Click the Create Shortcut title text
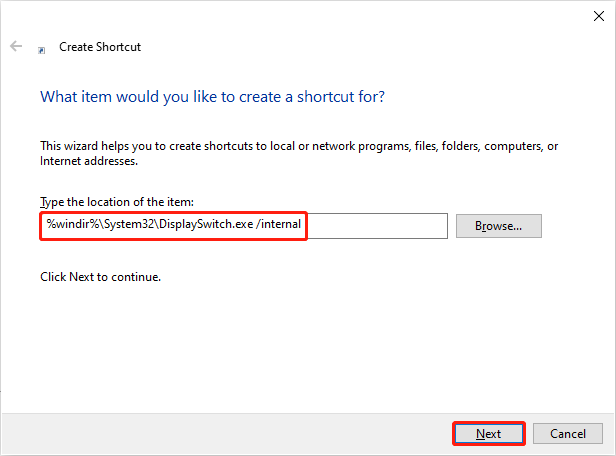This screenshot has width=616, height=456. tap(100, 46)
